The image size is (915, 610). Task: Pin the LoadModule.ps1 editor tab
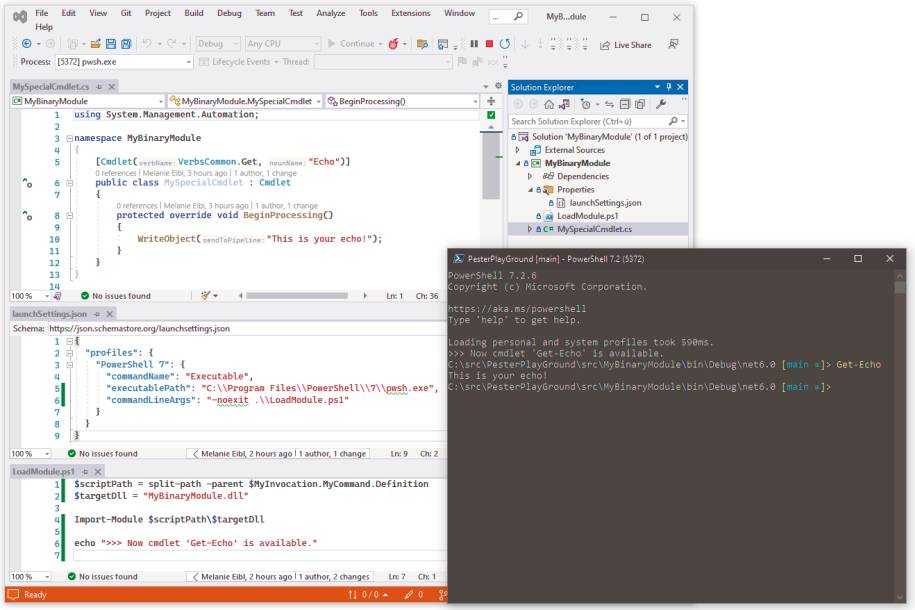tap(85, 472)
